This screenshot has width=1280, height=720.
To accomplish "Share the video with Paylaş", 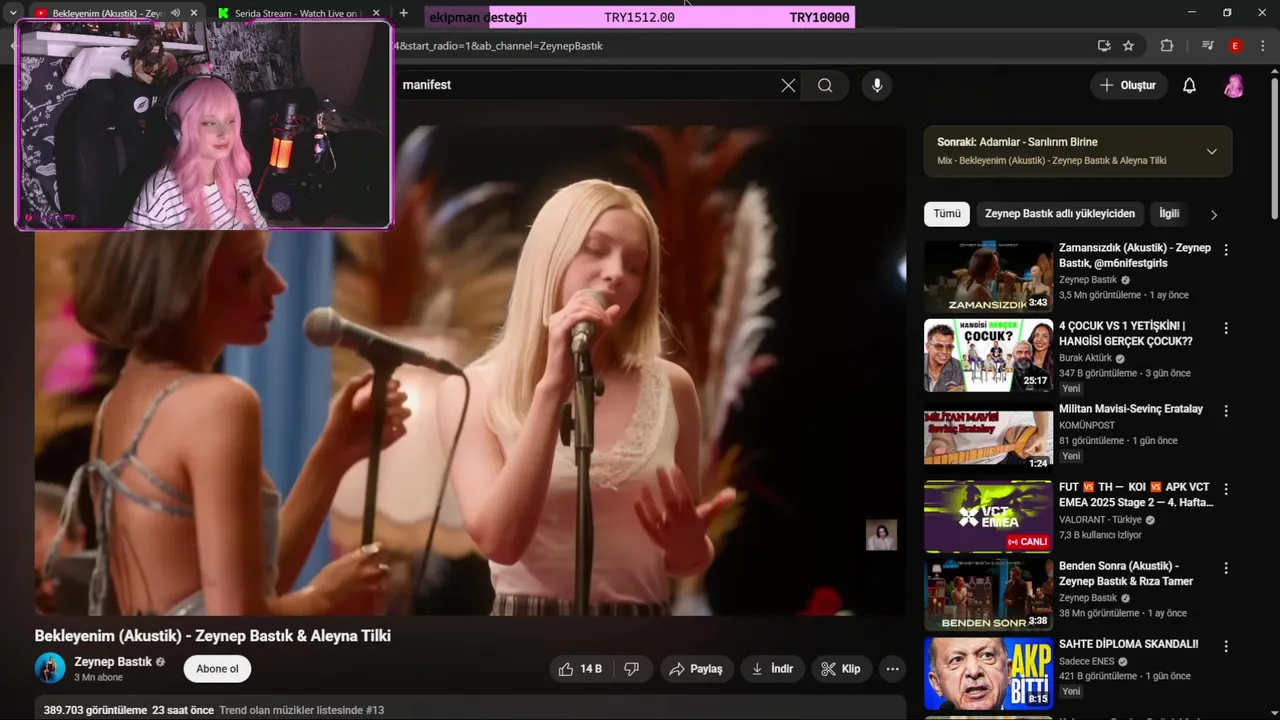I will pos(696,669).
